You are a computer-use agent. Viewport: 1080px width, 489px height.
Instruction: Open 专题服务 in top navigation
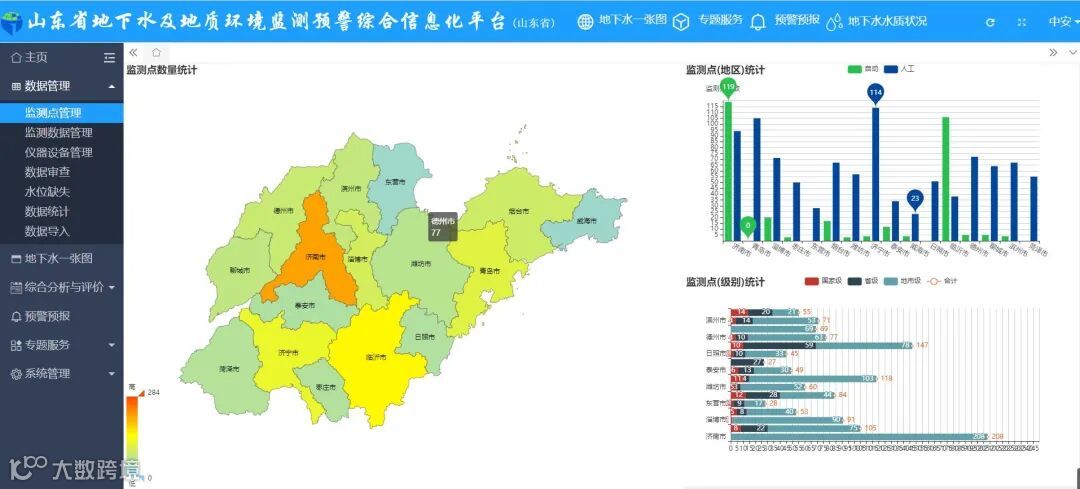[720, 20]
